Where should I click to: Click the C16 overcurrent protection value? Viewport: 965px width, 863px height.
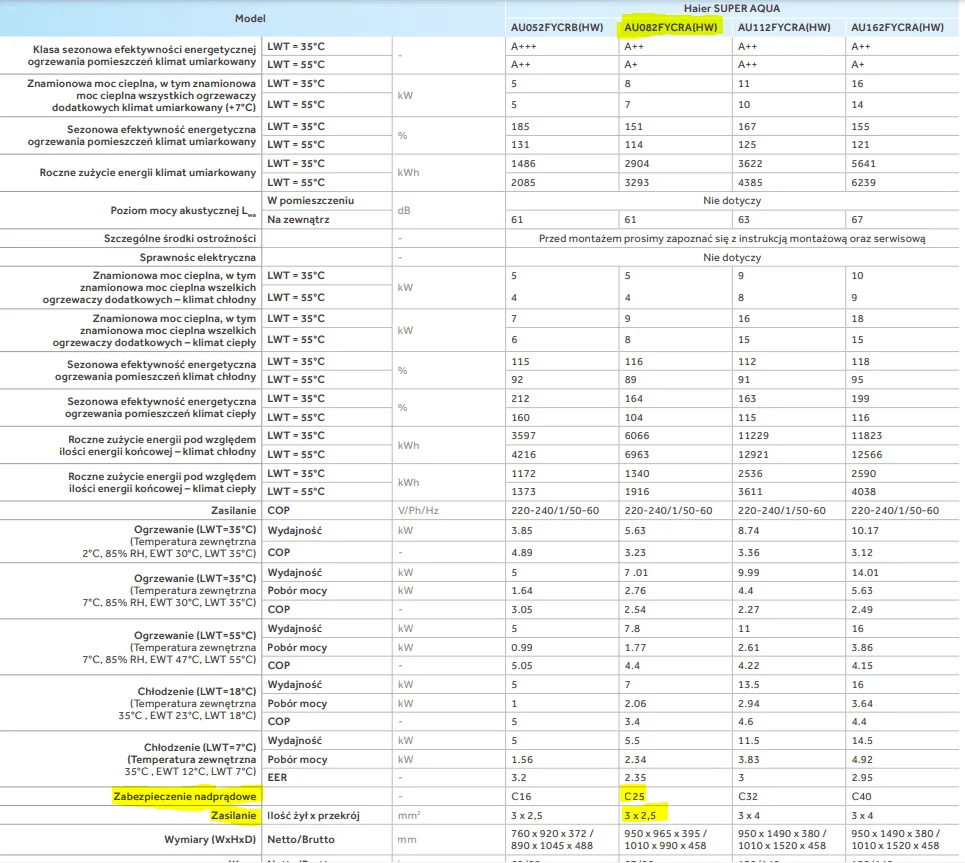(521, 796)
